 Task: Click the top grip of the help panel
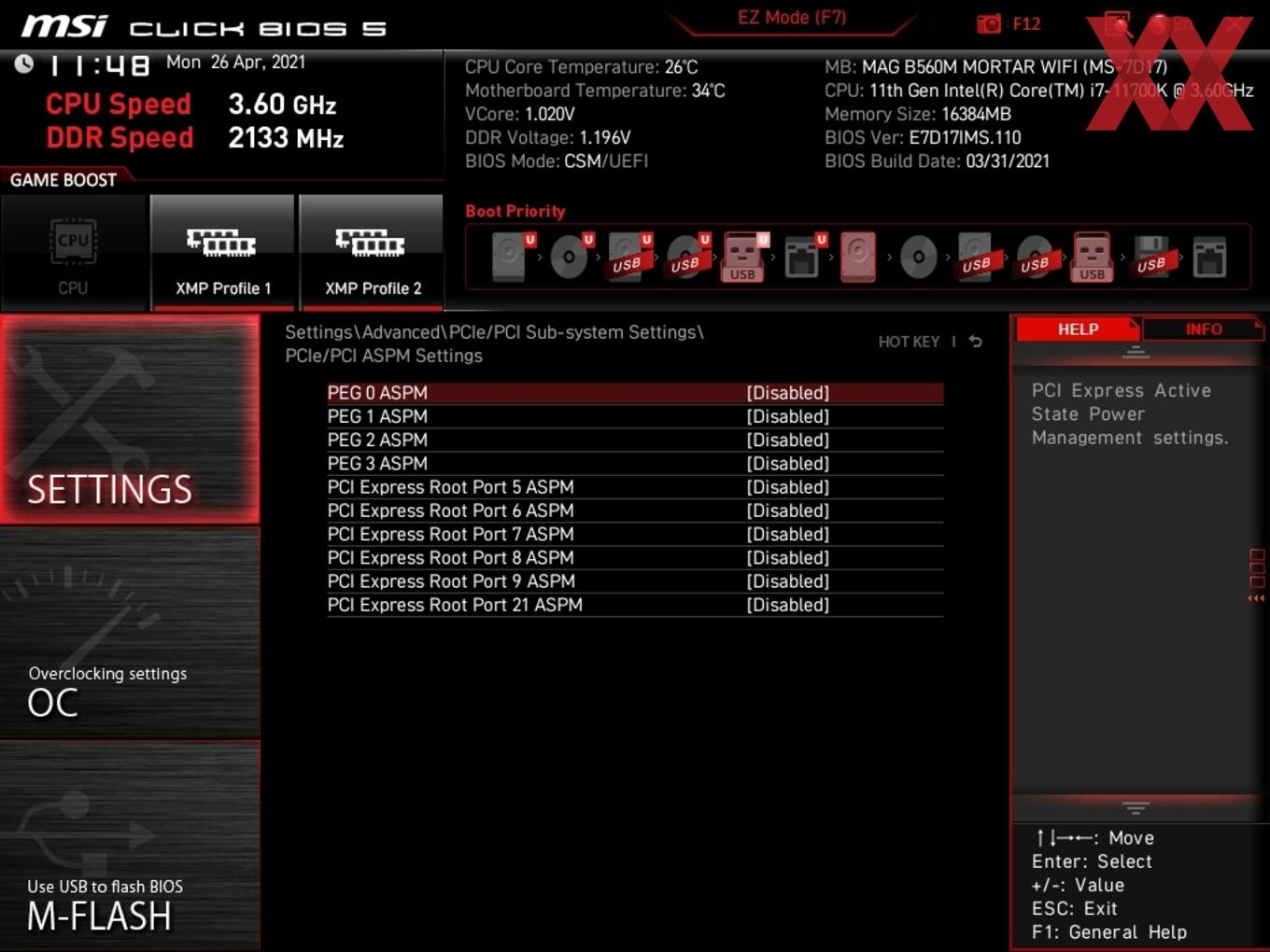[x=1136, y=352]
